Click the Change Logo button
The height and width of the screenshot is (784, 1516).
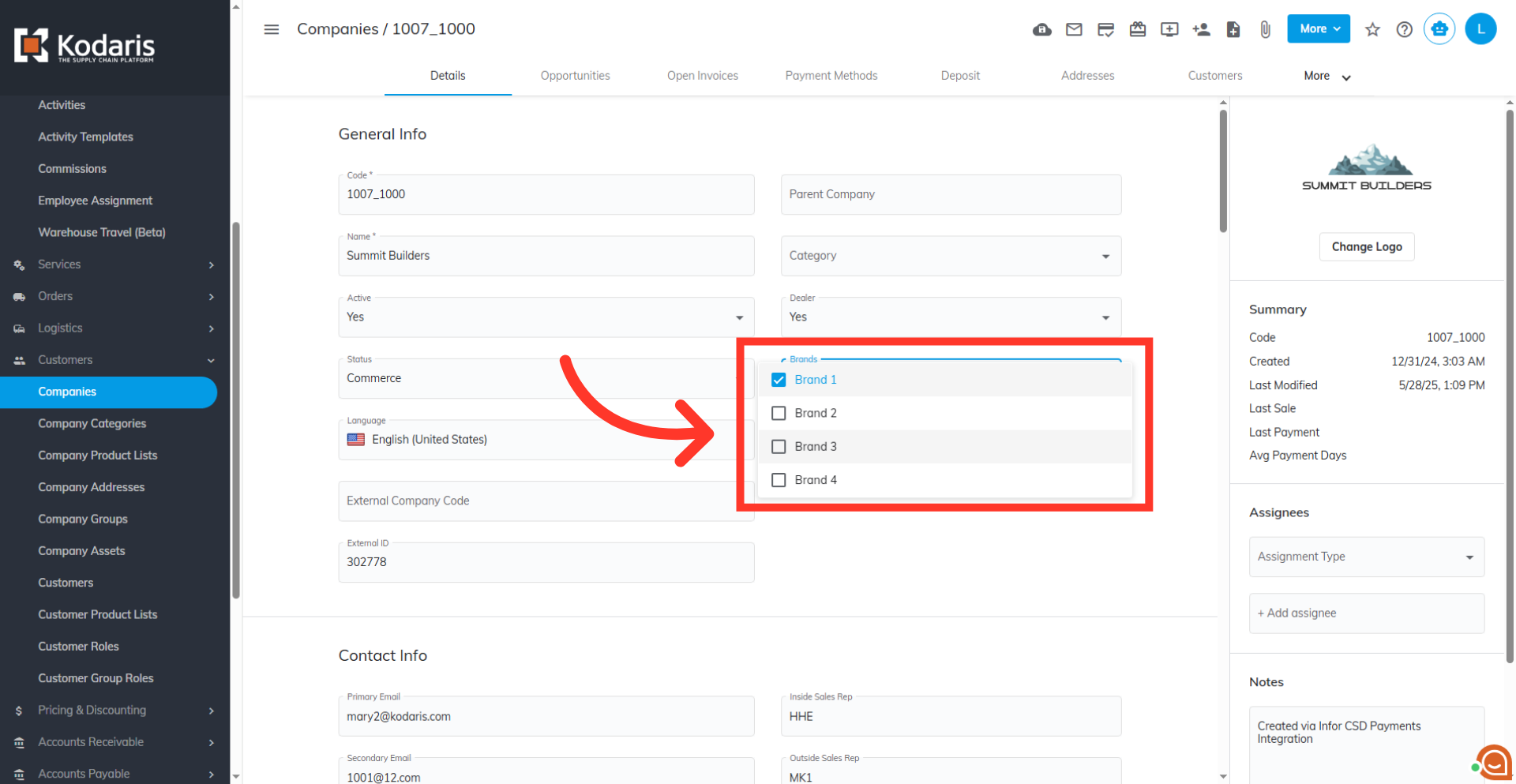click(x=1366, y=247)
